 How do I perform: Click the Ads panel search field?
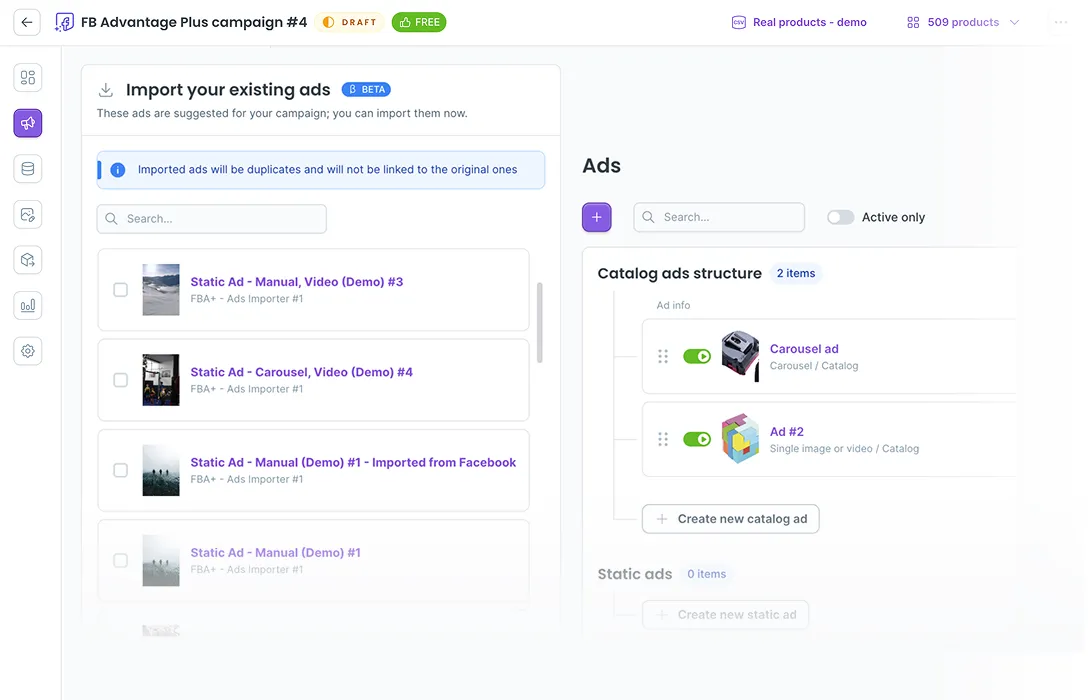719,217
